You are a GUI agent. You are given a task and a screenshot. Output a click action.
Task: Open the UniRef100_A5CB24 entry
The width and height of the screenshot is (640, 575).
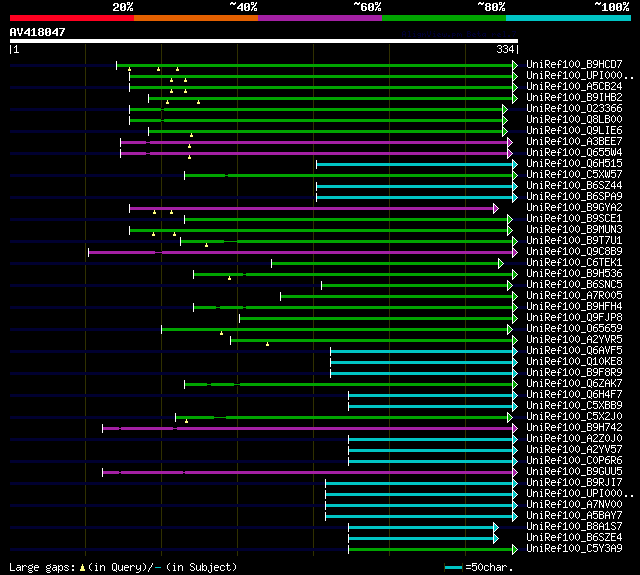point(574,87)
